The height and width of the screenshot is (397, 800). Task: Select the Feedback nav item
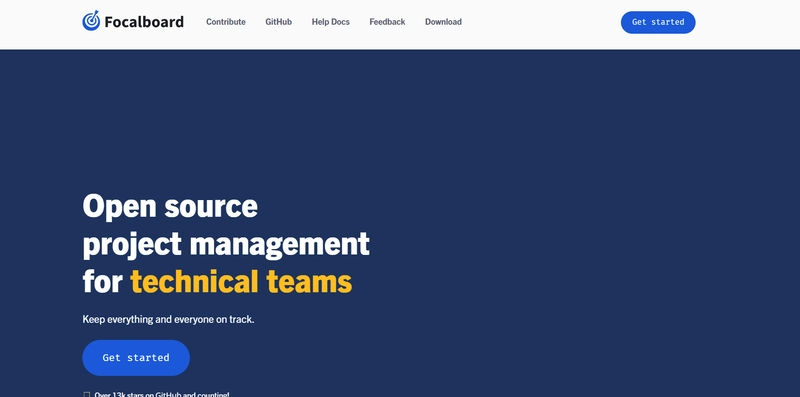click(387, 22)
